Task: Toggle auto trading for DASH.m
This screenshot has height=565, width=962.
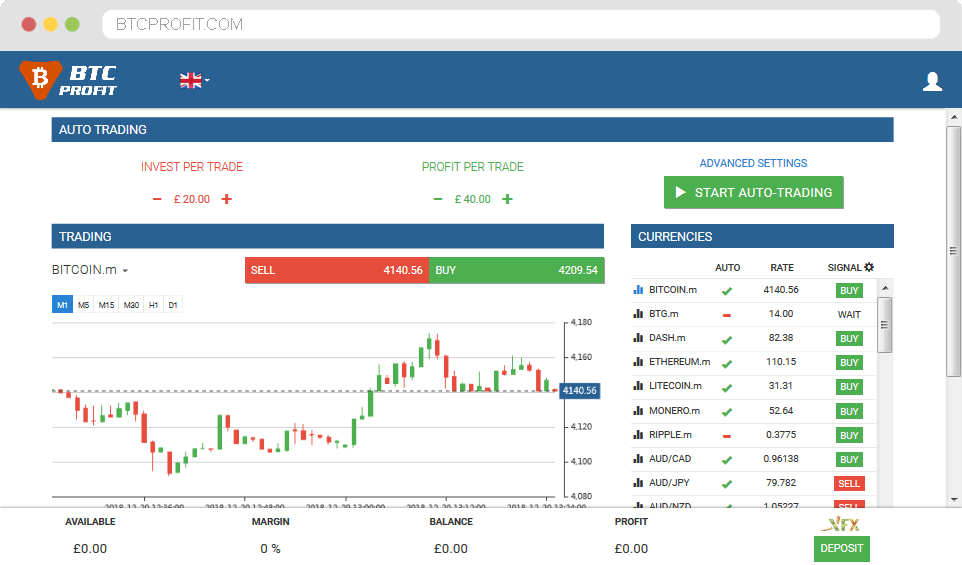Action: 727,339
